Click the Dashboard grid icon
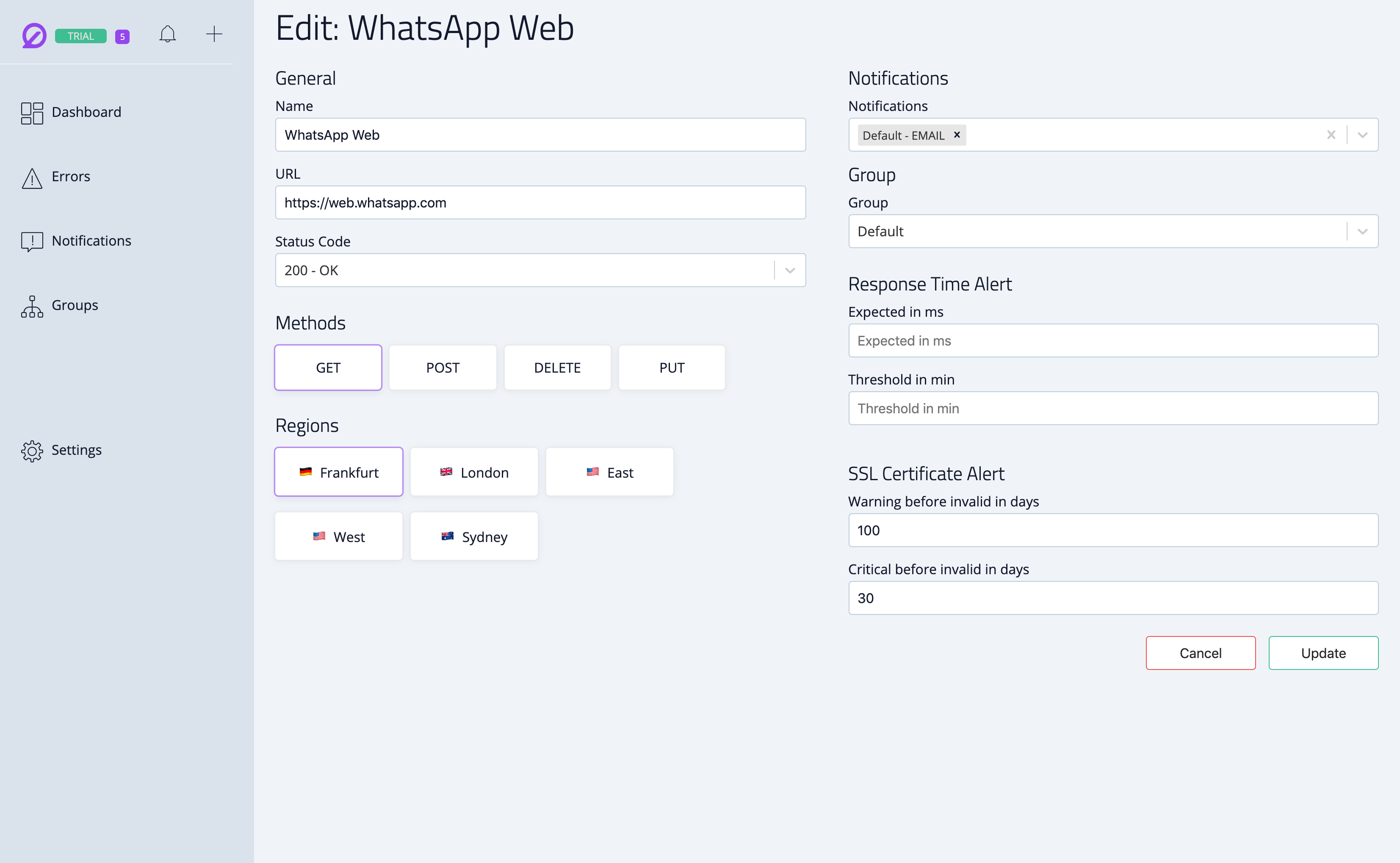1400x863 pixels. click(32, 113)
